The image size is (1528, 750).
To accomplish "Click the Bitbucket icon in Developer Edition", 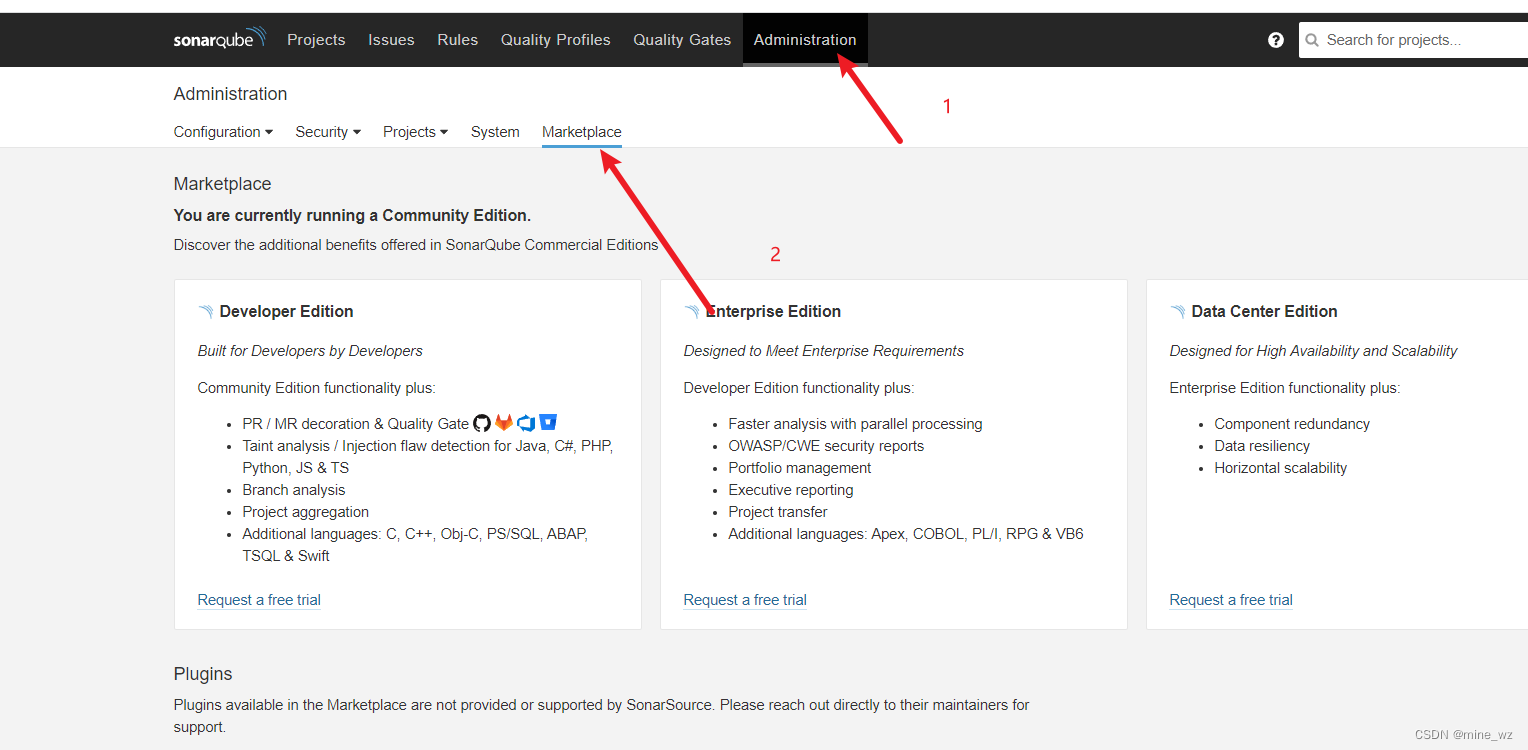I will (x=548, y=422).
